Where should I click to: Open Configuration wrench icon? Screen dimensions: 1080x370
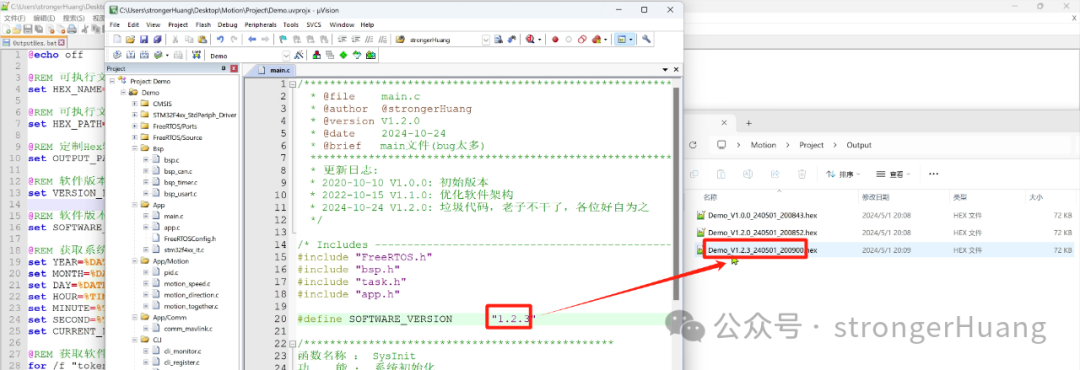646,39
